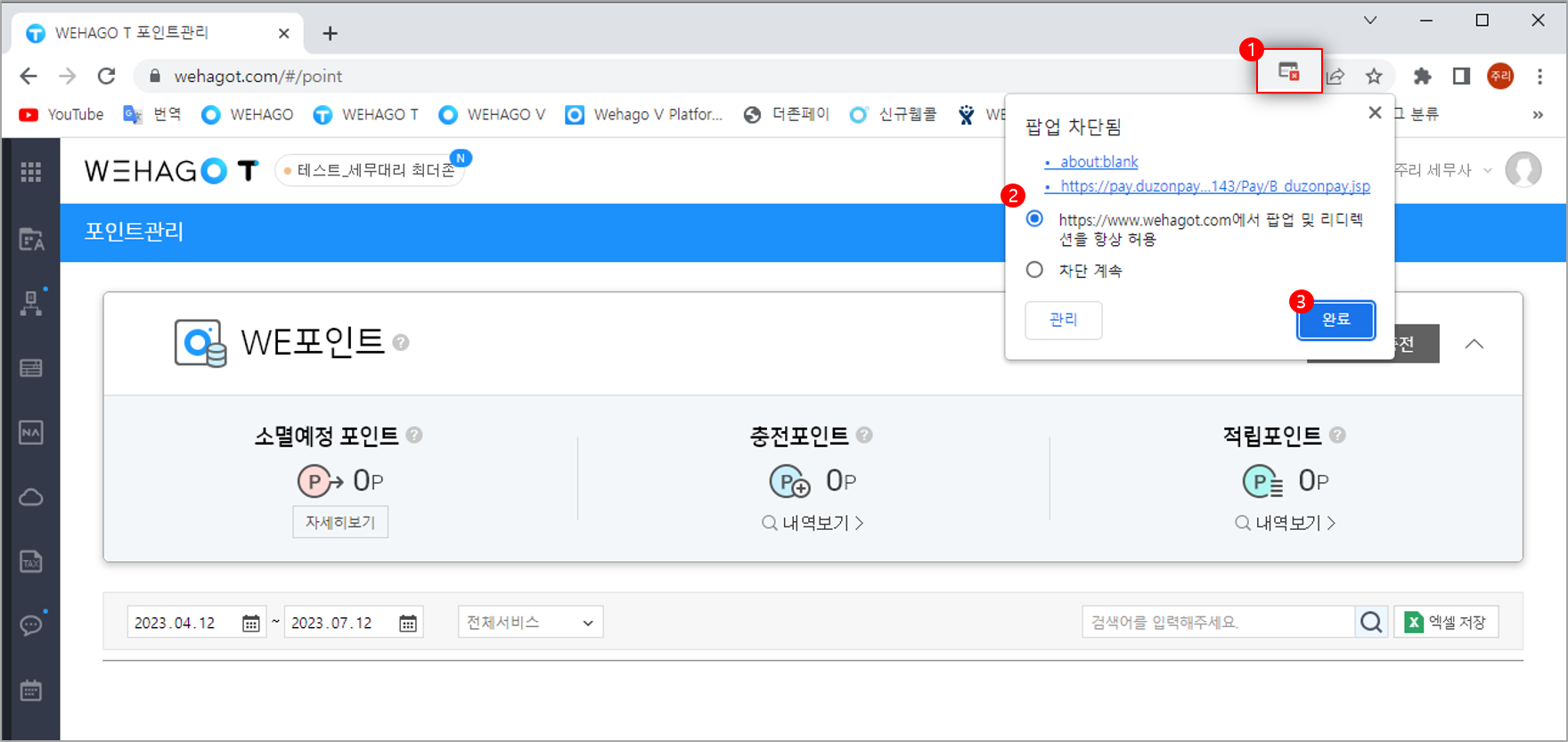
Task: Click the 완료 button in popup dialog
Action: [1335, 320]
